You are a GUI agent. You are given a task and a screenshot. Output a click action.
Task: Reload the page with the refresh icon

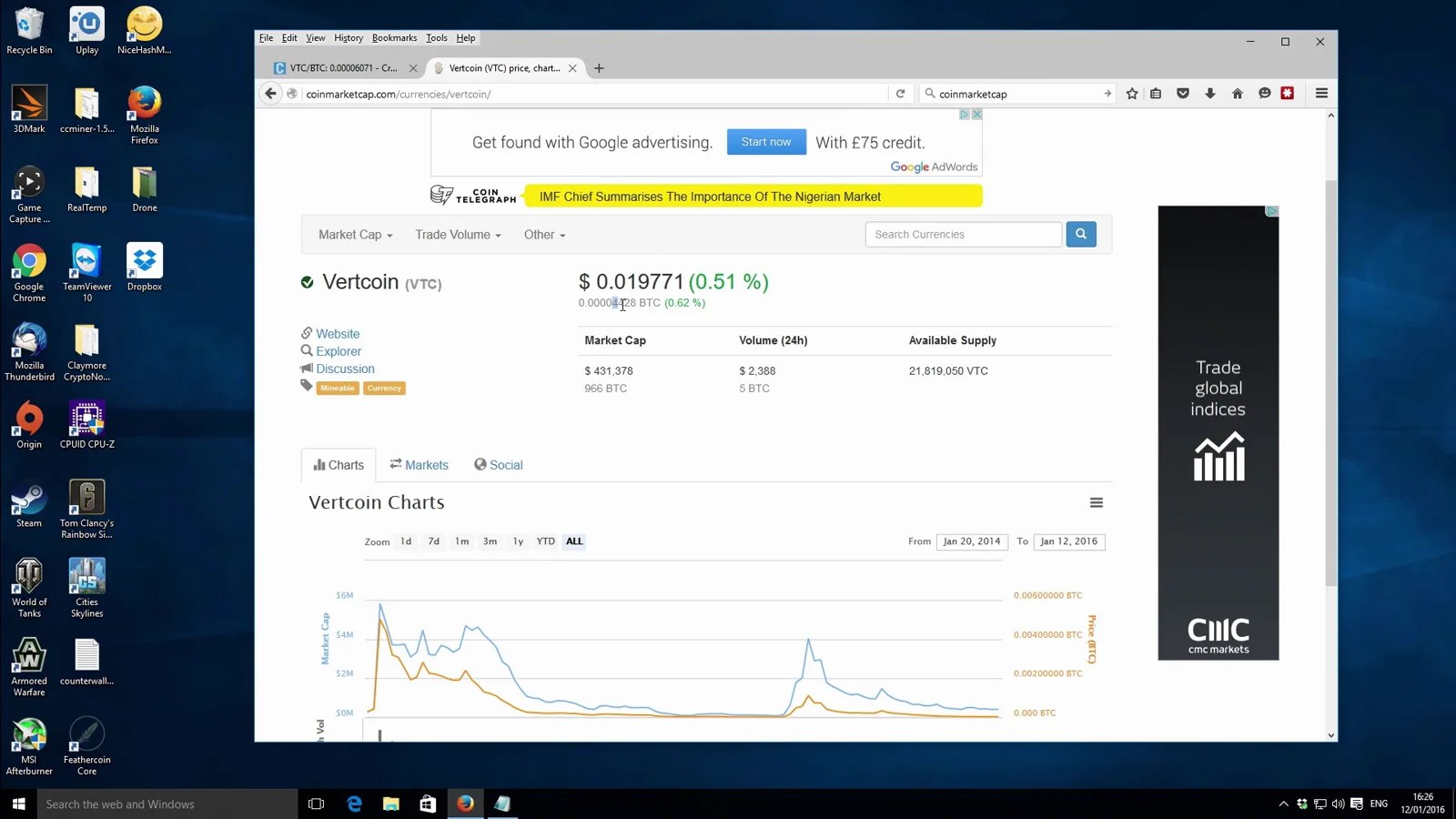(900, 94)
